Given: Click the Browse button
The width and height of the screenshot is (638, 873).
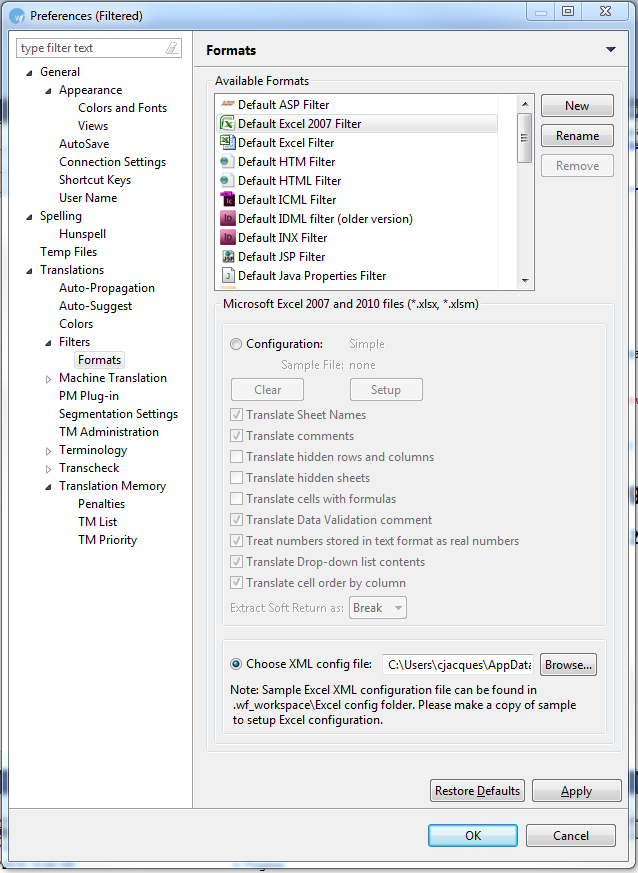Looking at the screenshot, I should coord(568,664).
